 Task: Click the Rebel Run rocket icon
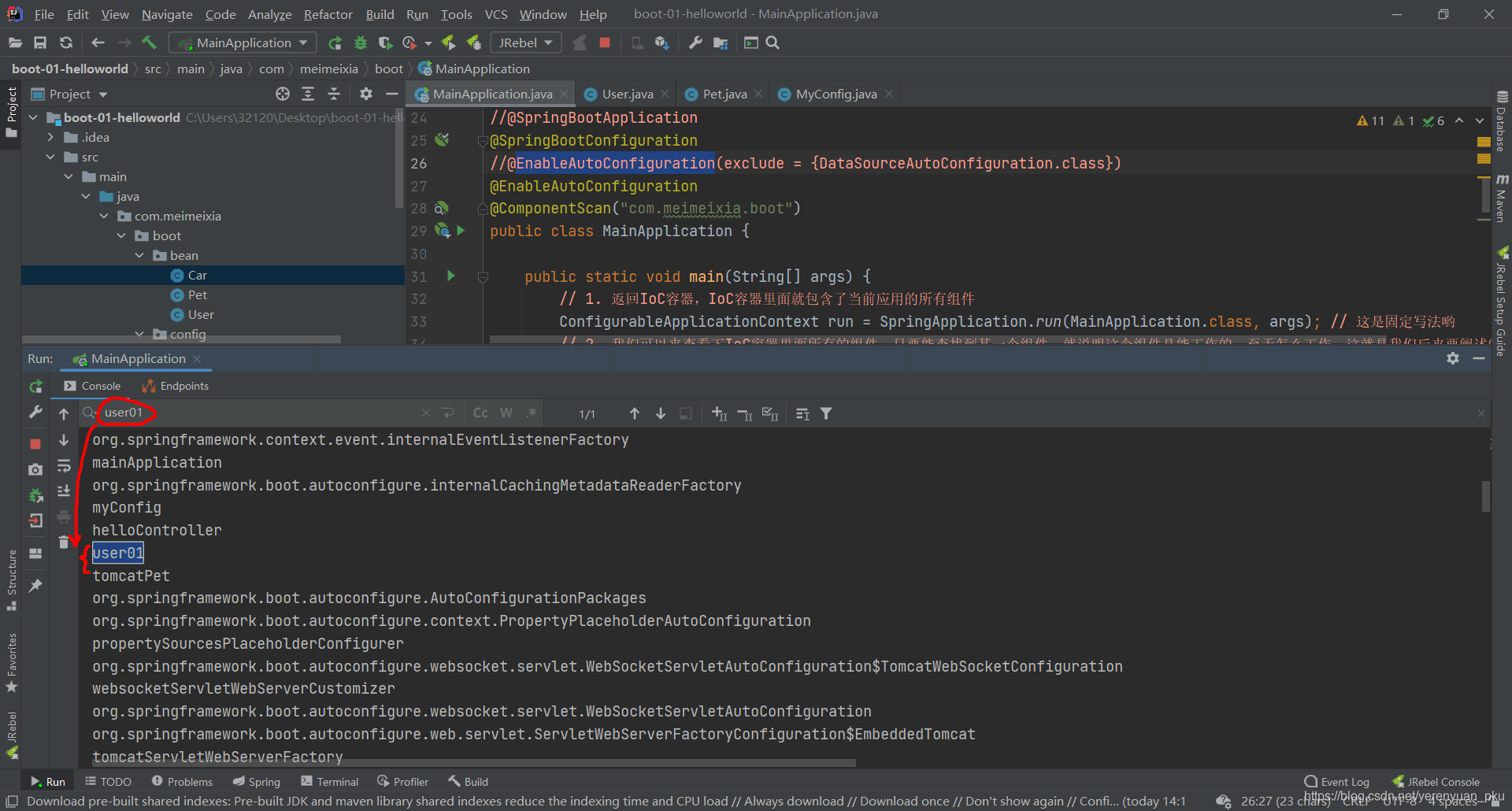click(x=448, y=43)
